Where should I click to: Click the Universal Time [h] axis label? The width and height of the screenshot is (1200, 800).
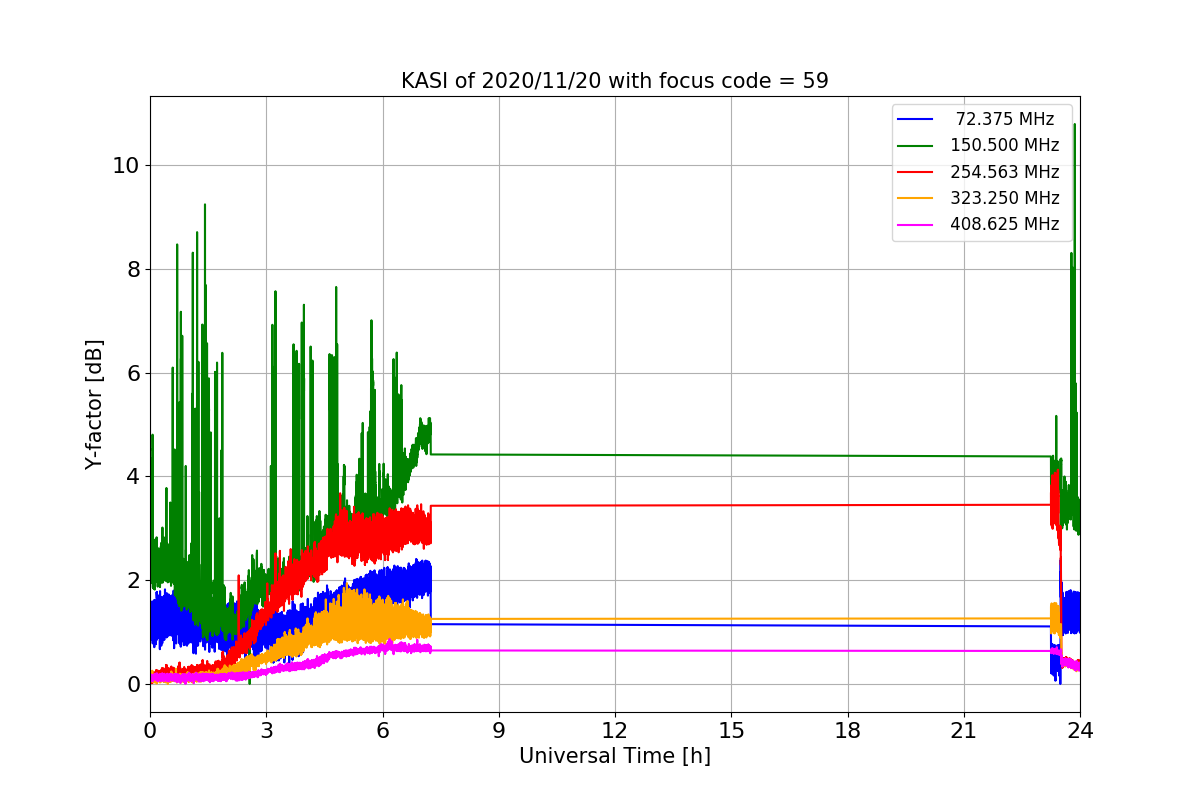point(615,757)
